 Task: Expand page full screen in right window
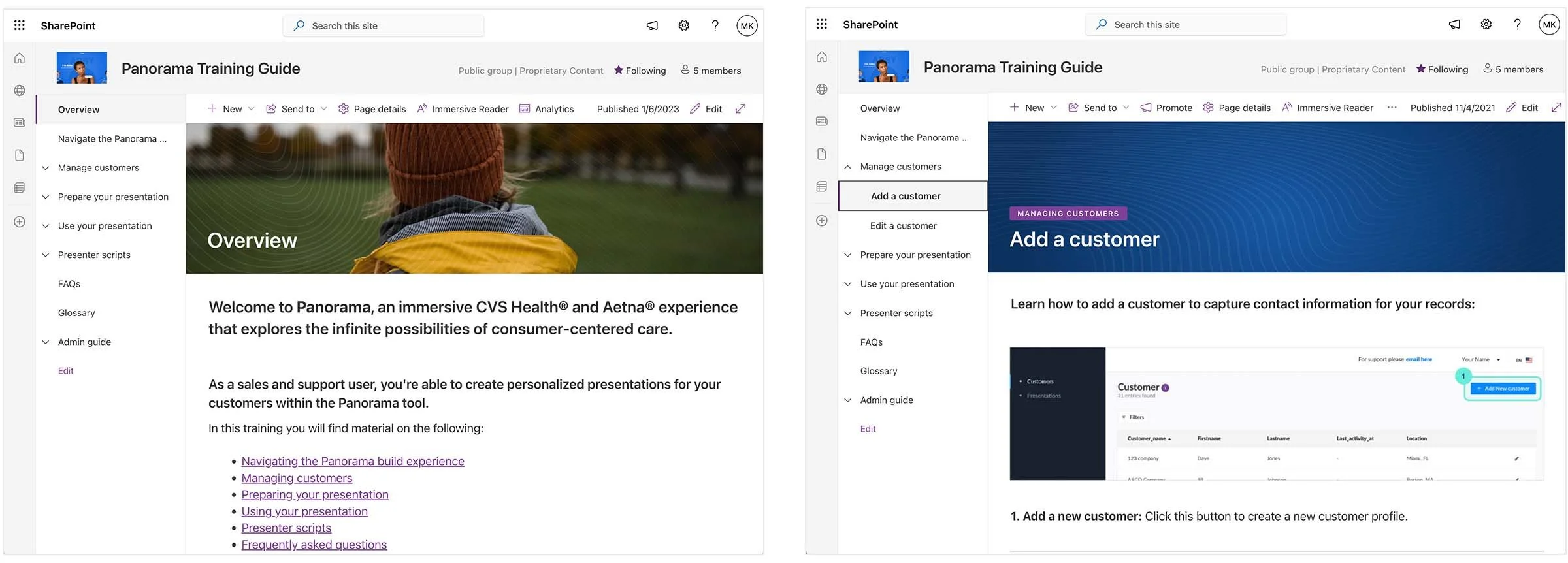pos(1556,107)
